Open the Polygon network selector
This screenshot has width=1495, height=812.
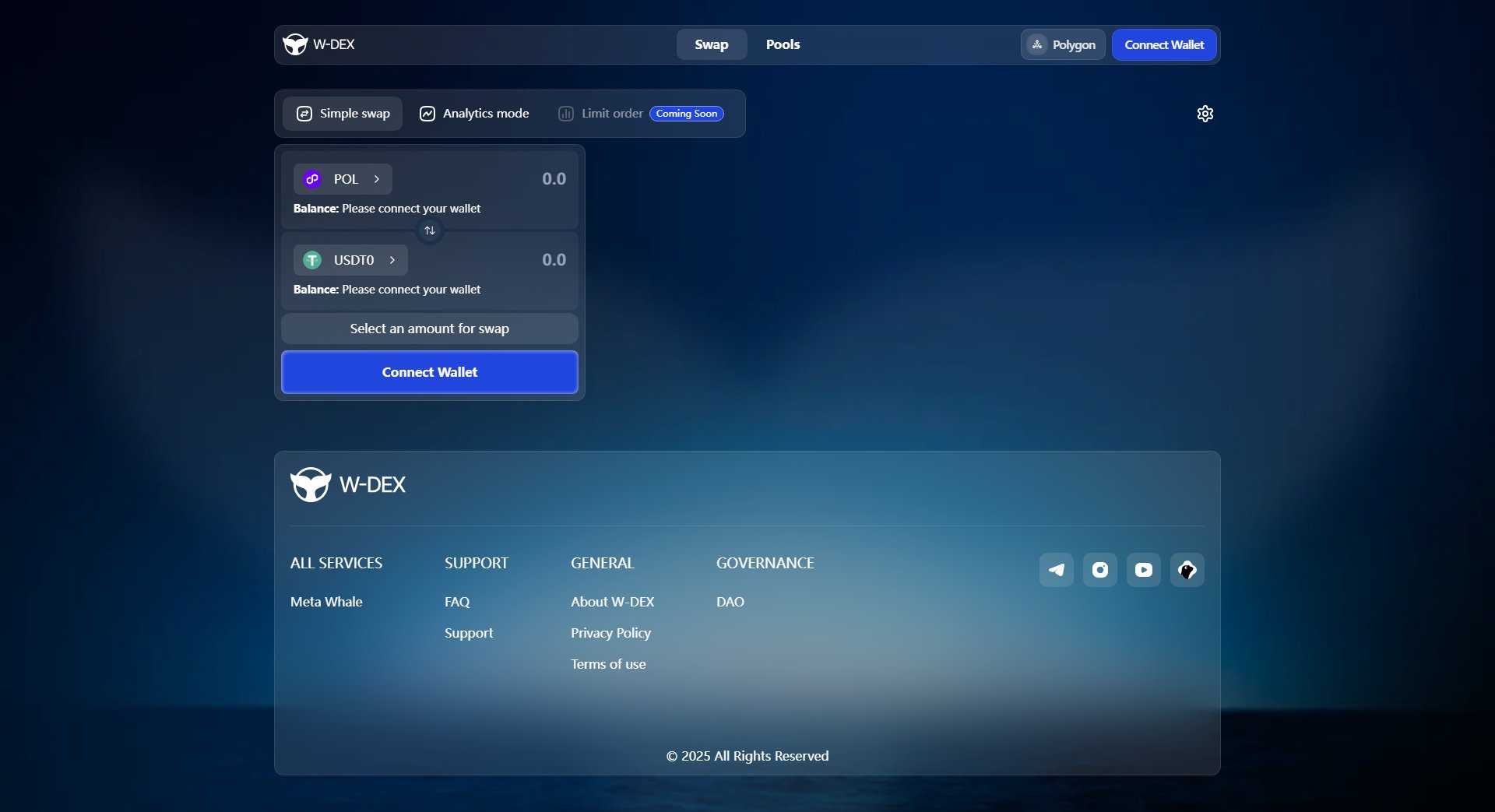point(1063,44)
